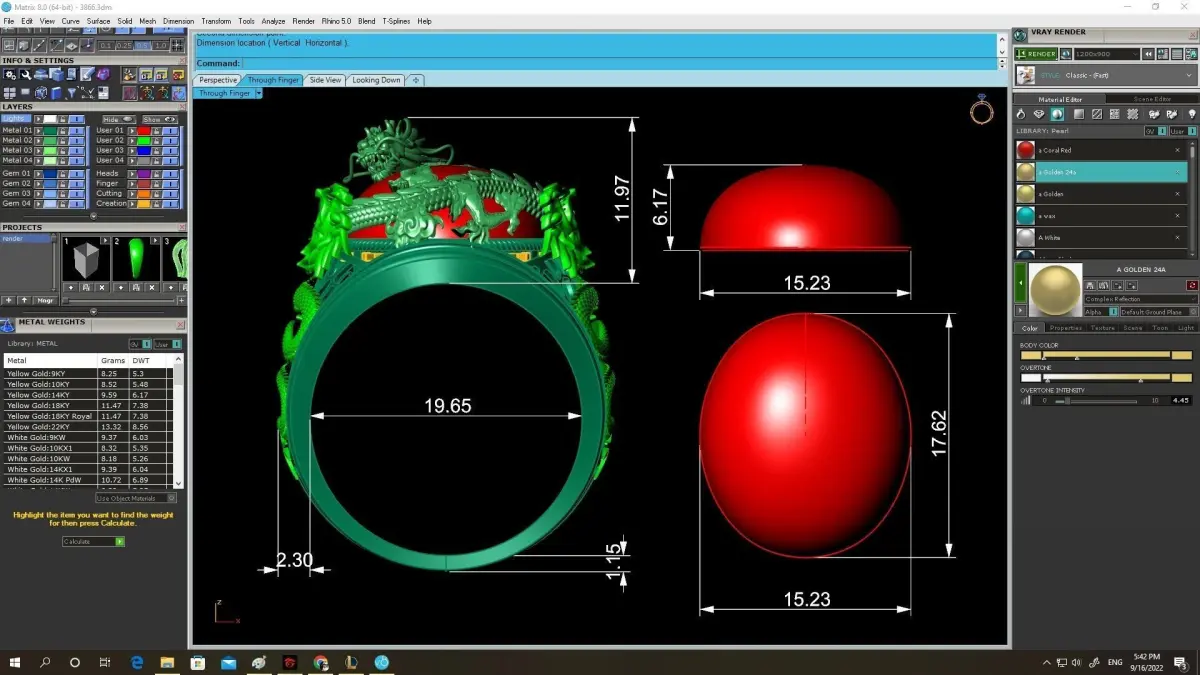This screenshot has width=1200, height=675.
Task: Open taskbar search magnifier
Action: click(x=45, y=662)
